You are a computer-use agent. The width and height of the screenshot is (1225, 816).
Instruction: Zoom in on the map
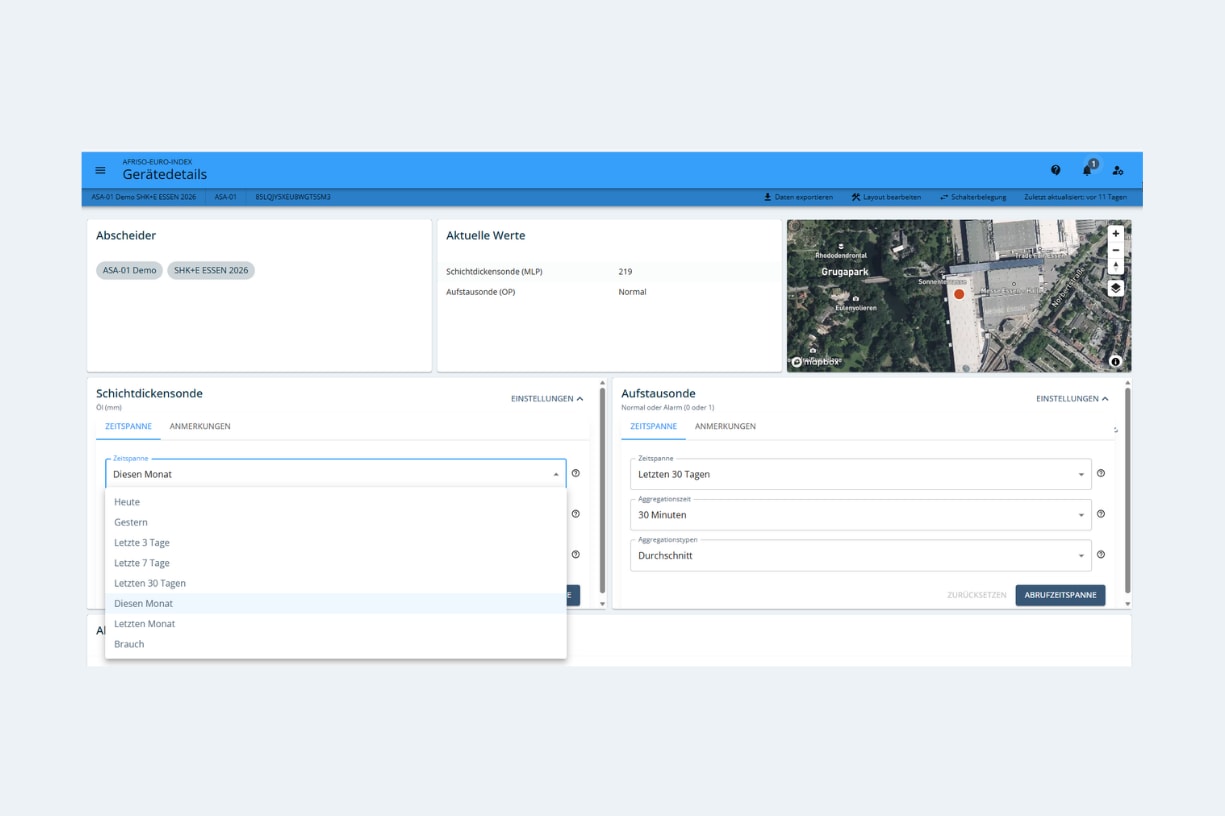(x=1116, y=233)
